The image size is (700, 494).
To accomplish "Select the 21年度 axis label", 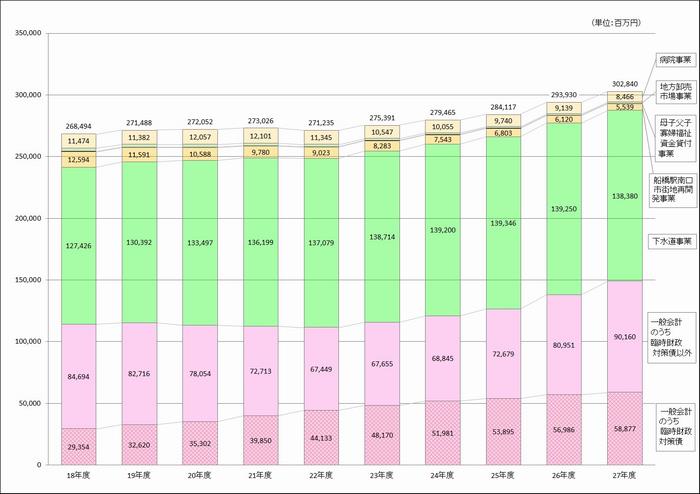I will [260, 475].
